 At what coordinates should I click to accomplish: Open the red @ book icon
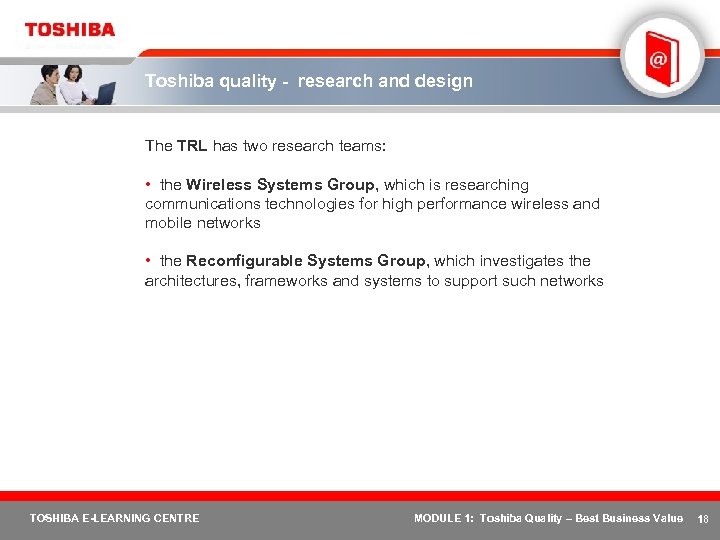click(x=662, y=58)
